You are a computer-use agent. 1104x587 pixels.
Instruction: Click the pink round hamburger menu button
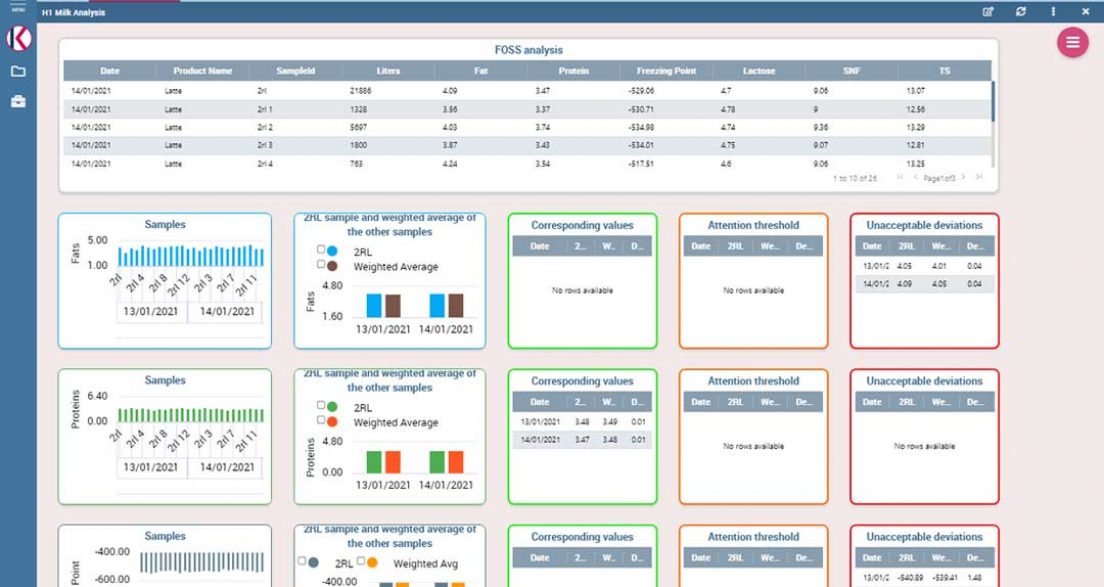[1072, 42]
